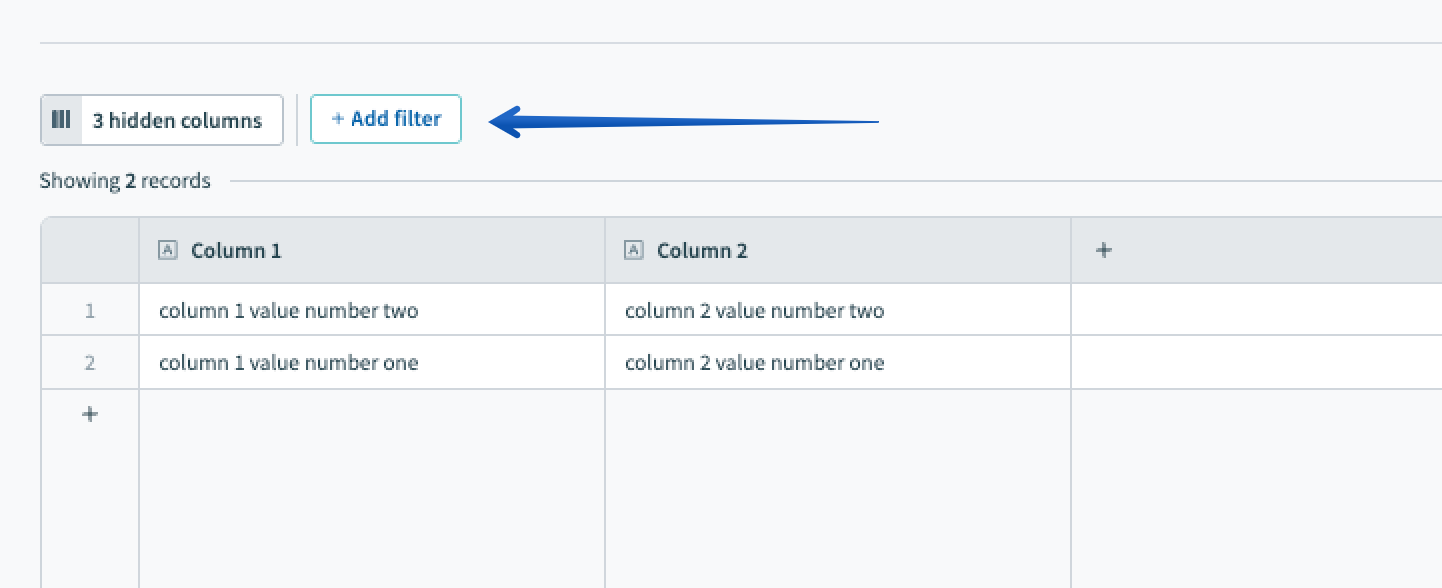Click cell 'column 1 value number one'
Image resolution: width=1442 pixels, height=588 pixels.
click(x=289, y=362)
